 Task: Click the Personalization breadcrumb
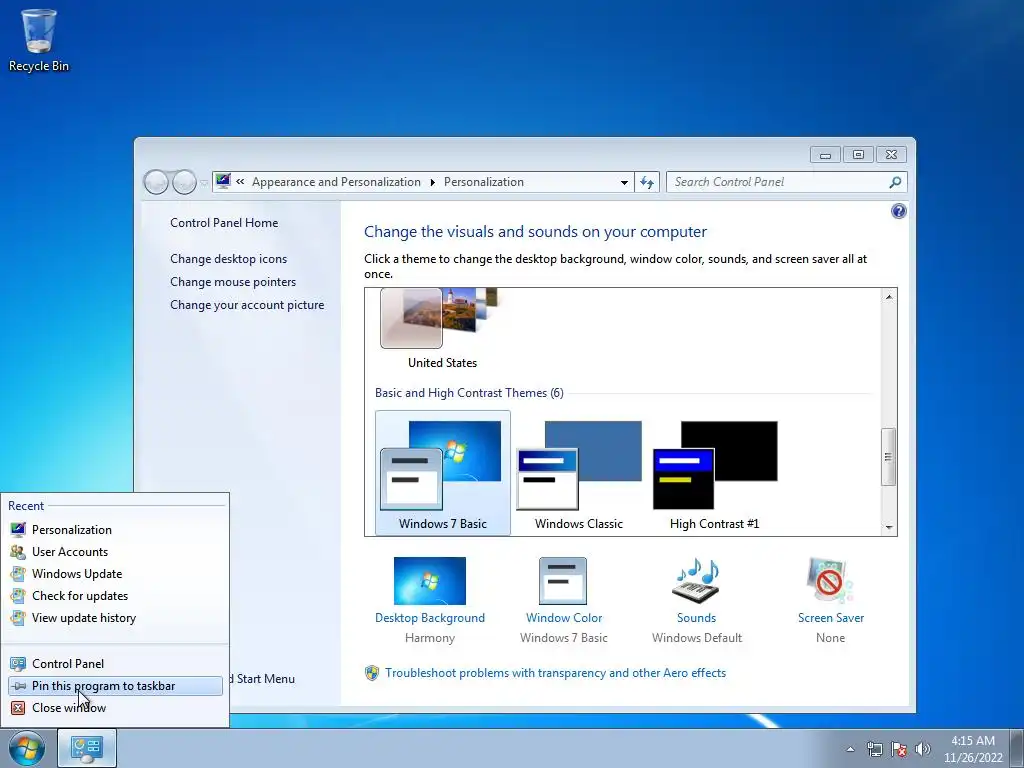pos(484,182)
